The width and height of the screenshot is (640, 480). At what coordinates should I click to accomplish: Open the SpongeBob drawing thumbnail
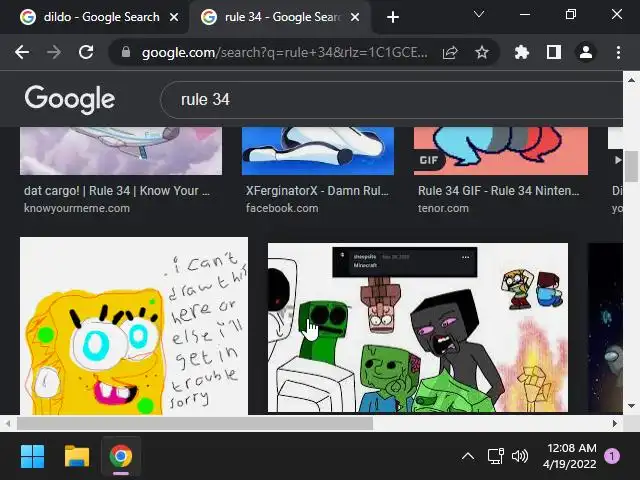tap(134, 326)
